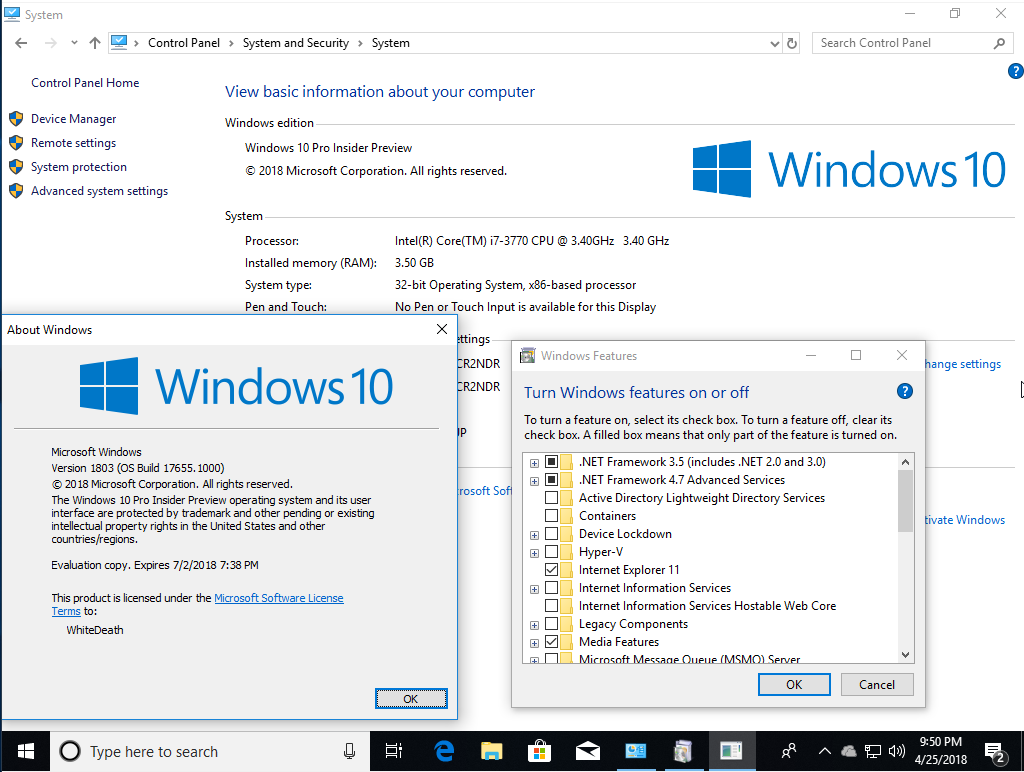The height and width of the screenshot is (772, 1024).
Task: Open Advanced system settings
Action: coord(99,191)
